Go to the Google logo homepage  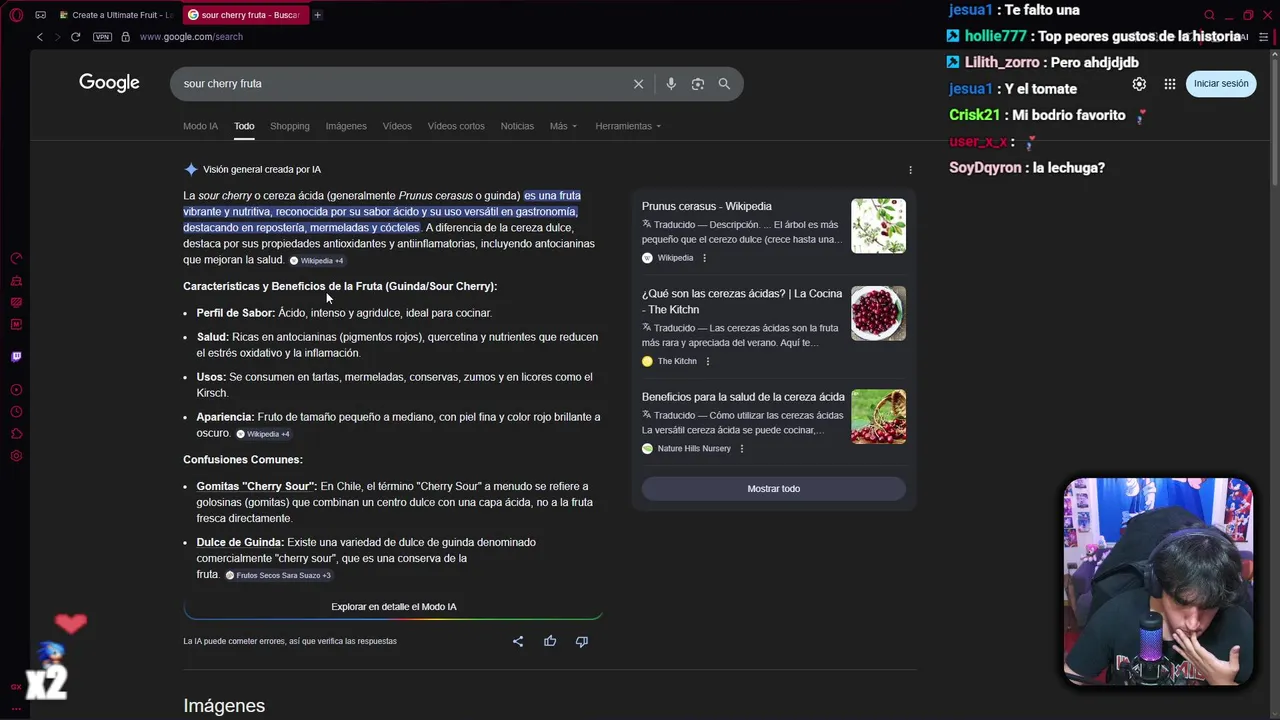(x=109, y=83)
